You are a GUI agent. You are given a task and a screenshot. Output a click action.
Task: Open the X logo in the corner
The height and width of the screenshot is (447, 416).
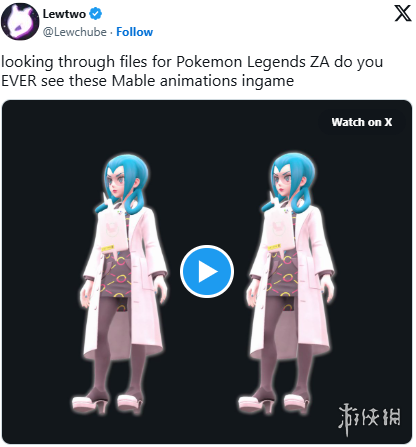click(403, 14)
